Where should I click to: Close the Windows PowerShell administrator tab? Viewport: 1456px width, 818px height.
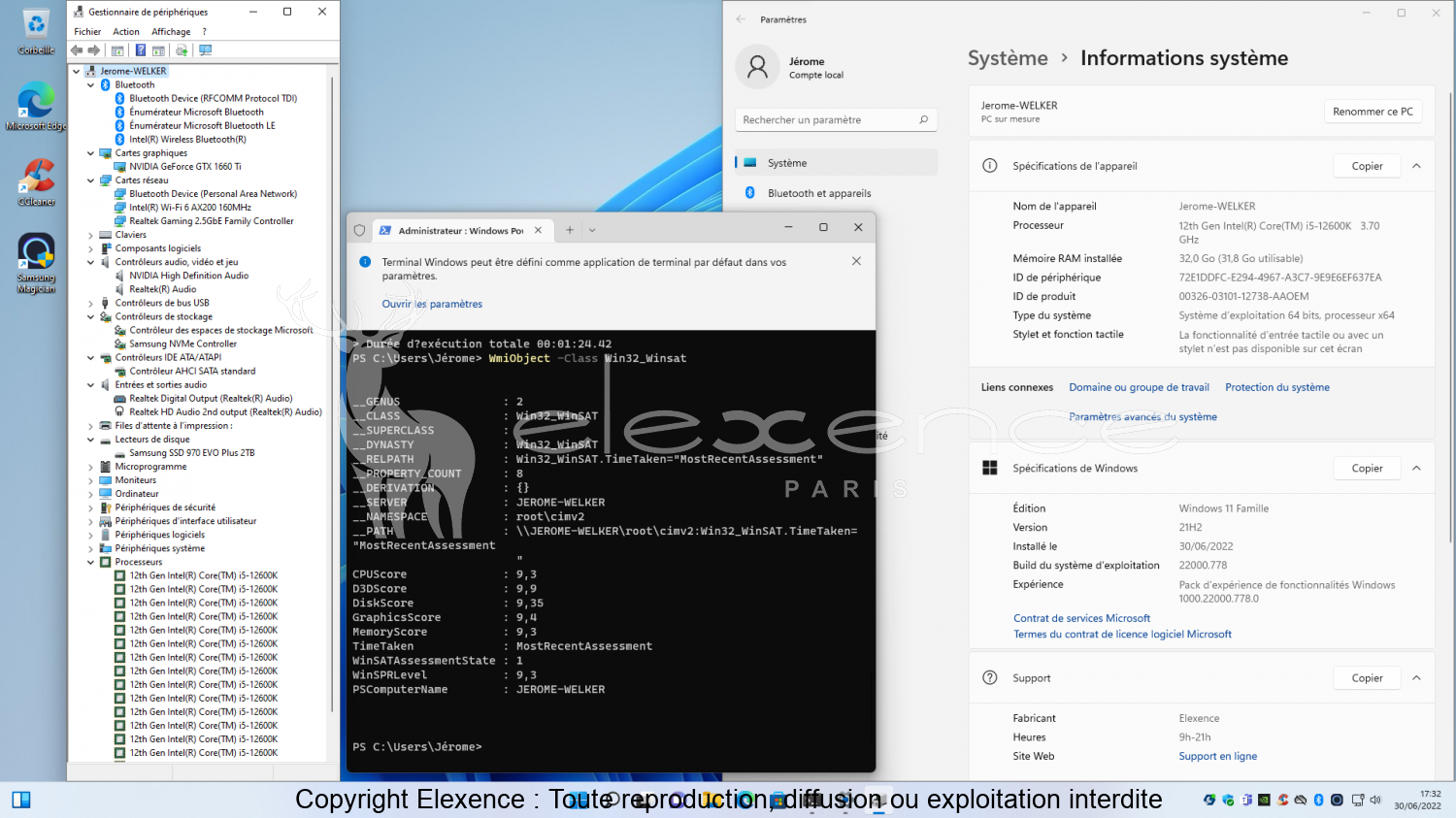click(x=539, y=230)
